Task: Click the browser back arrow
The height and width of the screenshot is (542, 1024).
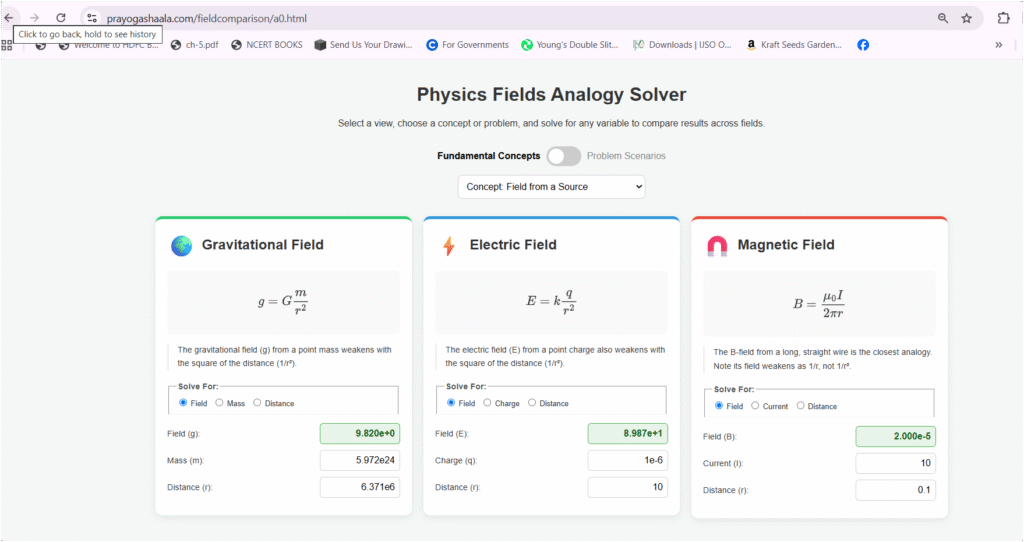Action: pyautogui.click(x=9, y=18)
